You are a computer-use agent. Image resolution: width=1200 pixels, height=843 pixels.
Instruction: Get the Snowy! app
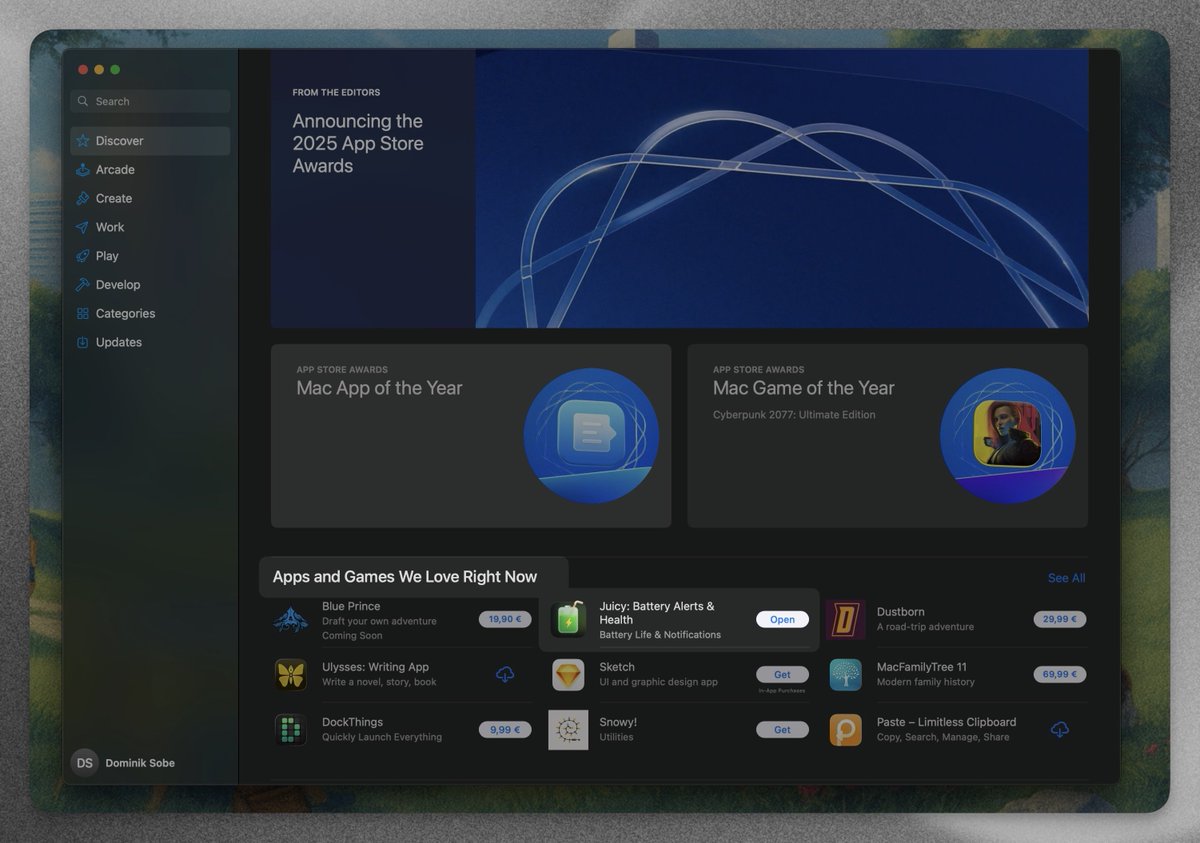tap(782, 730)
